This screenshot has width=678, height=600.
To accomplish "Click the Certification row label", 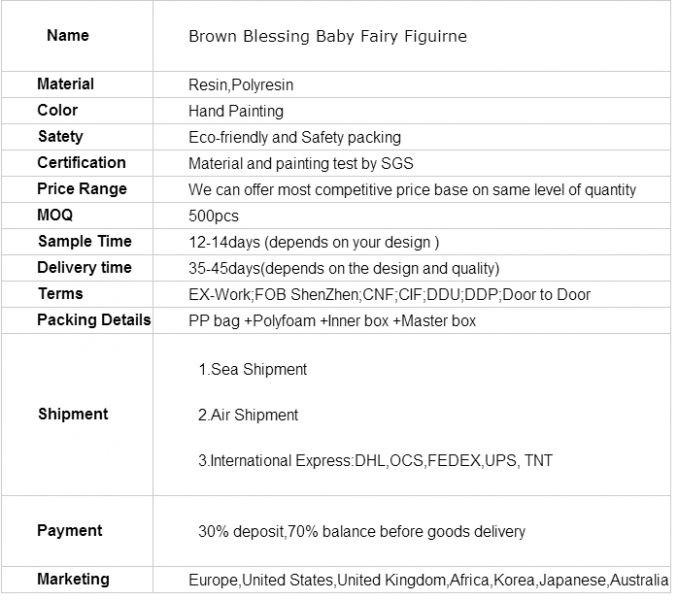I will click(81, 163).
